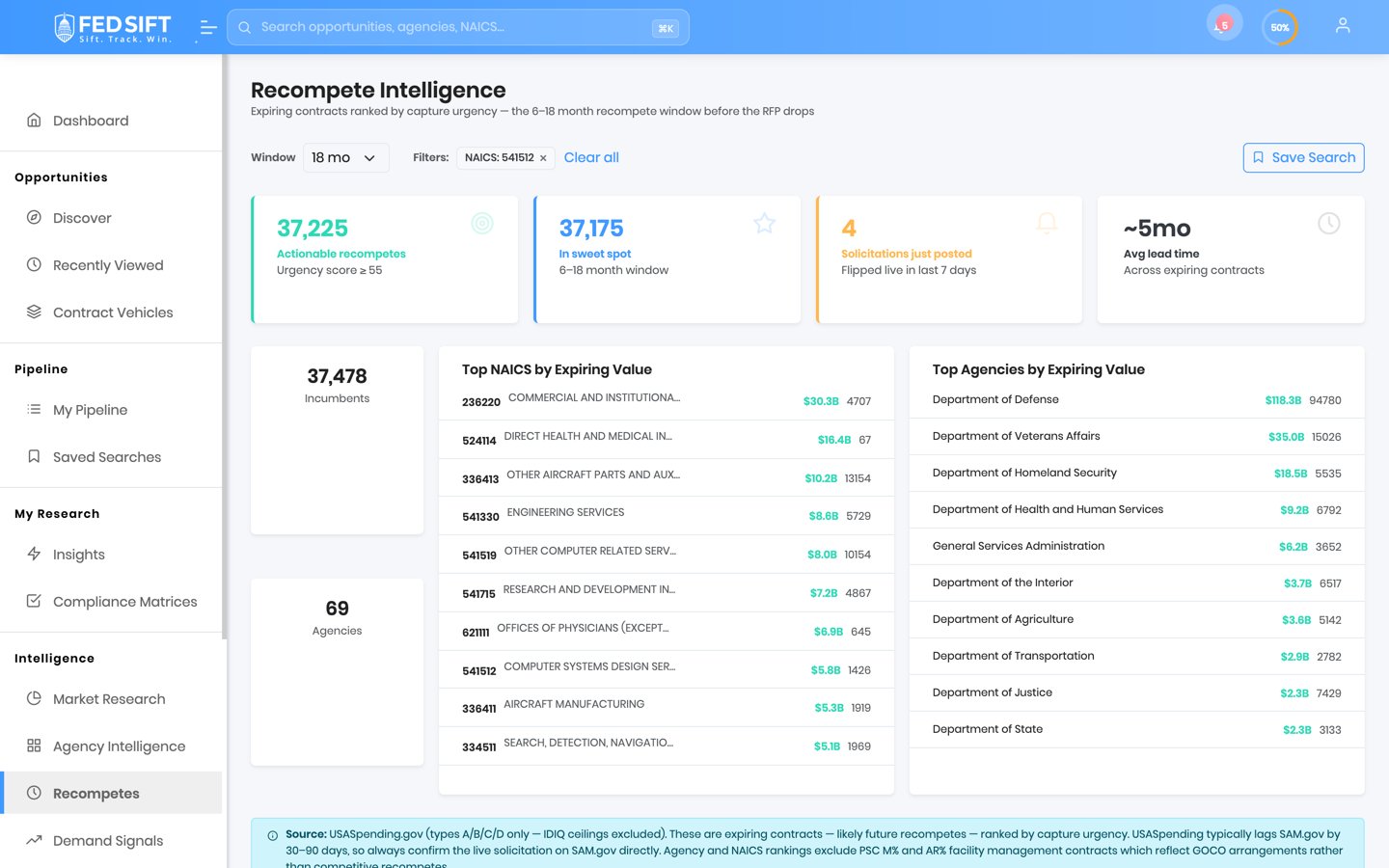Click the Recently Viewed clock icon
The width and height of the screenshot is (1389, 868).
34,265
